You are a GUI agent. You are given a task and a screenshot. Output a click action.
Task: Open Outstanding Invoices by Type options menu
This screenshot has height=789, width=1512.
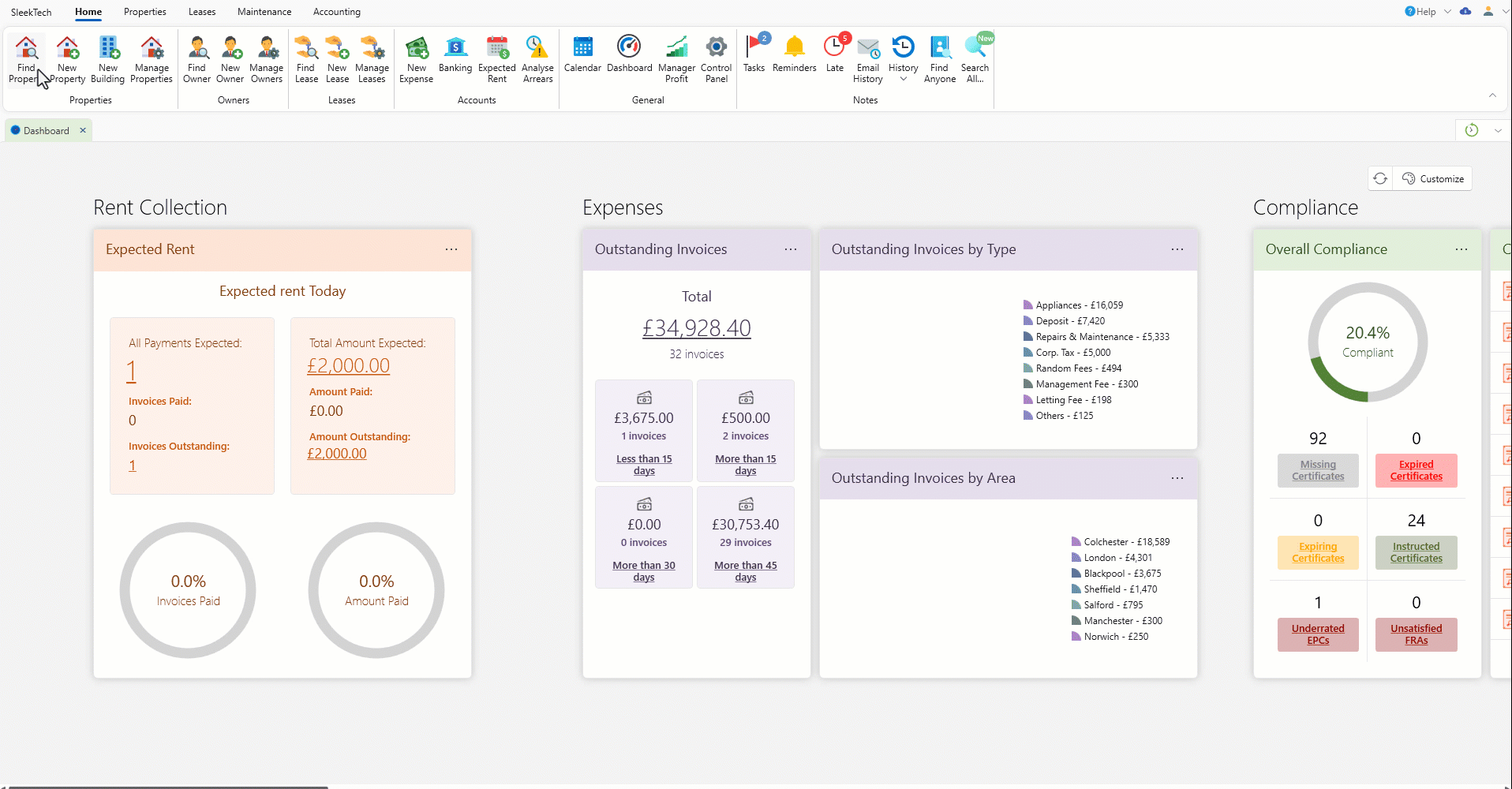pyautogui.click(x=1177, y=249)
